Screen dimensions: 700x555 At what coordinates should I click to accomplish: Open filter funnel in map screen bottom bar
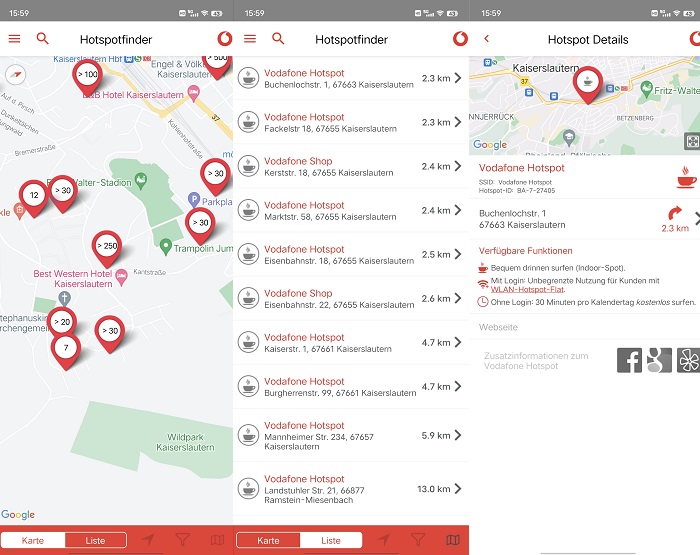182,540
